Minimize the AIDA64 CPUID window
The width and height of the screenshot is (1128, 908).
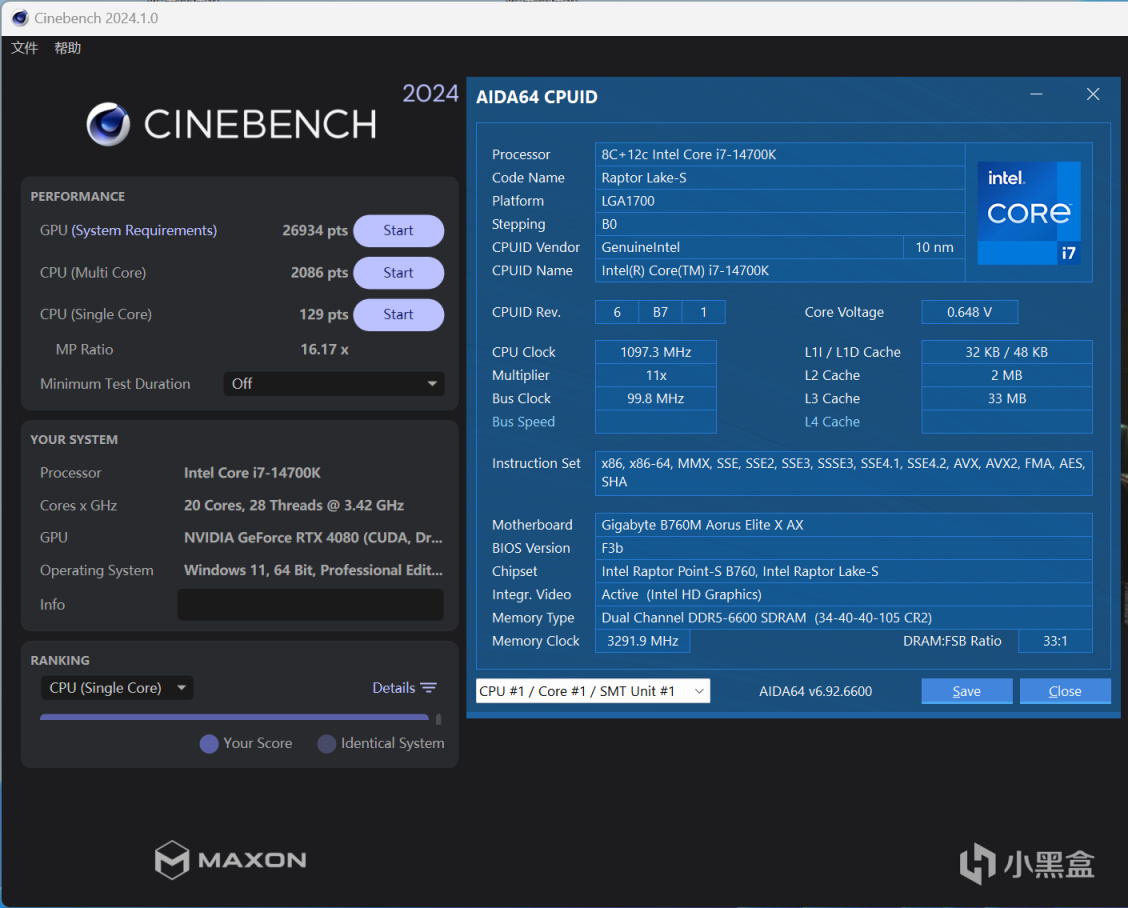click(1036, 95)
